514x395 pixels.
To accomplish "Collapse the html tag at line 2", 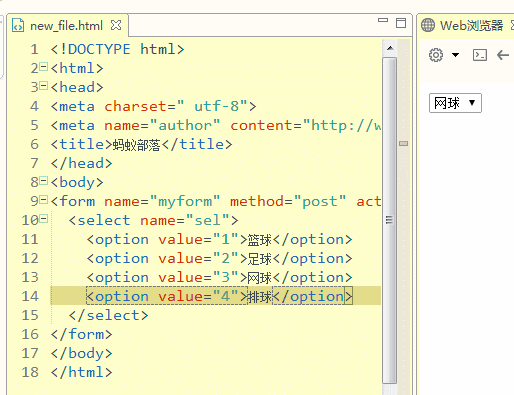I will pyautogui.click(x=44, y=67).
